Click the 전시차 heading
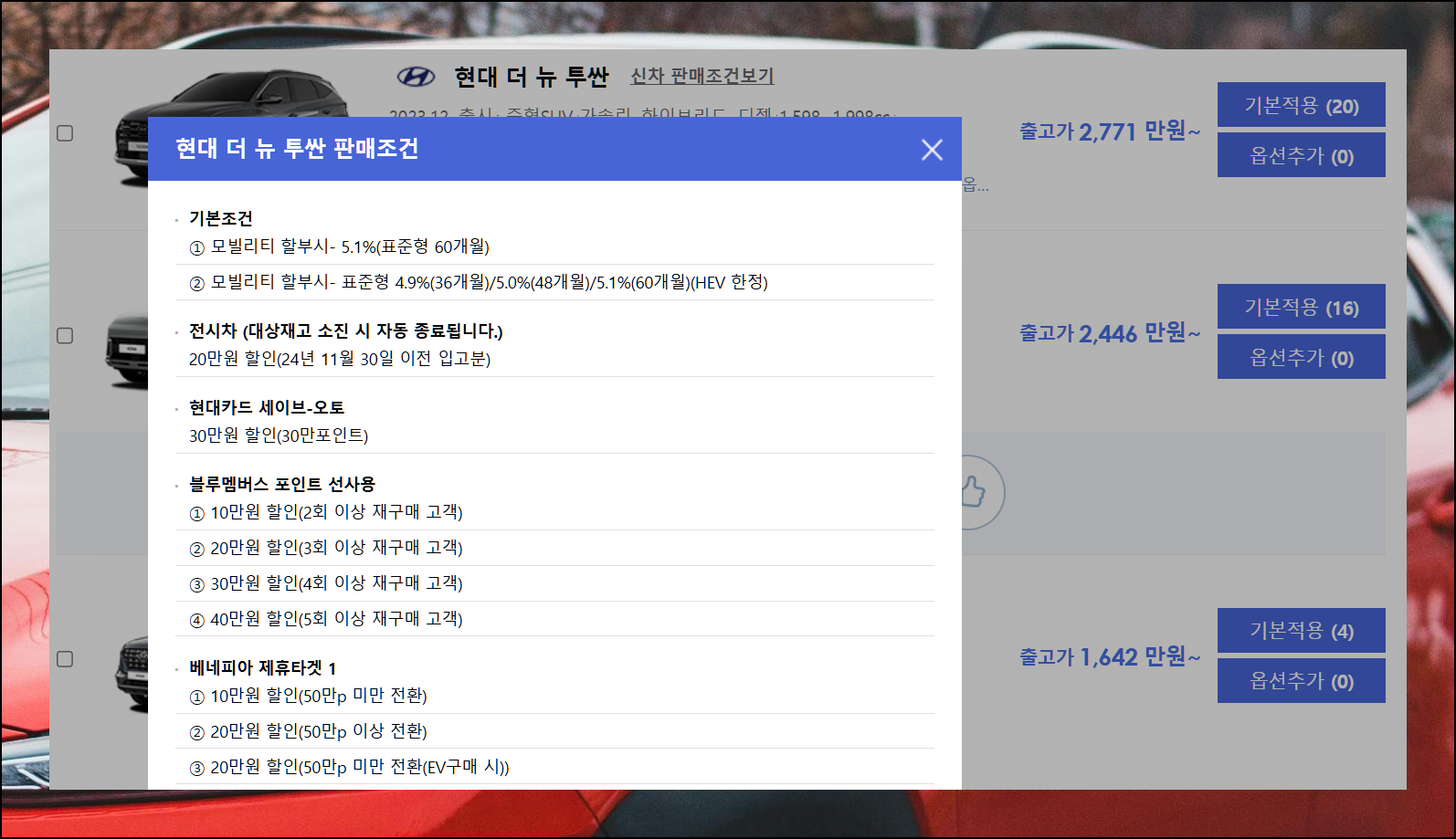Image resolution: width=1456 pixels, height=839 pixels. 346,330
